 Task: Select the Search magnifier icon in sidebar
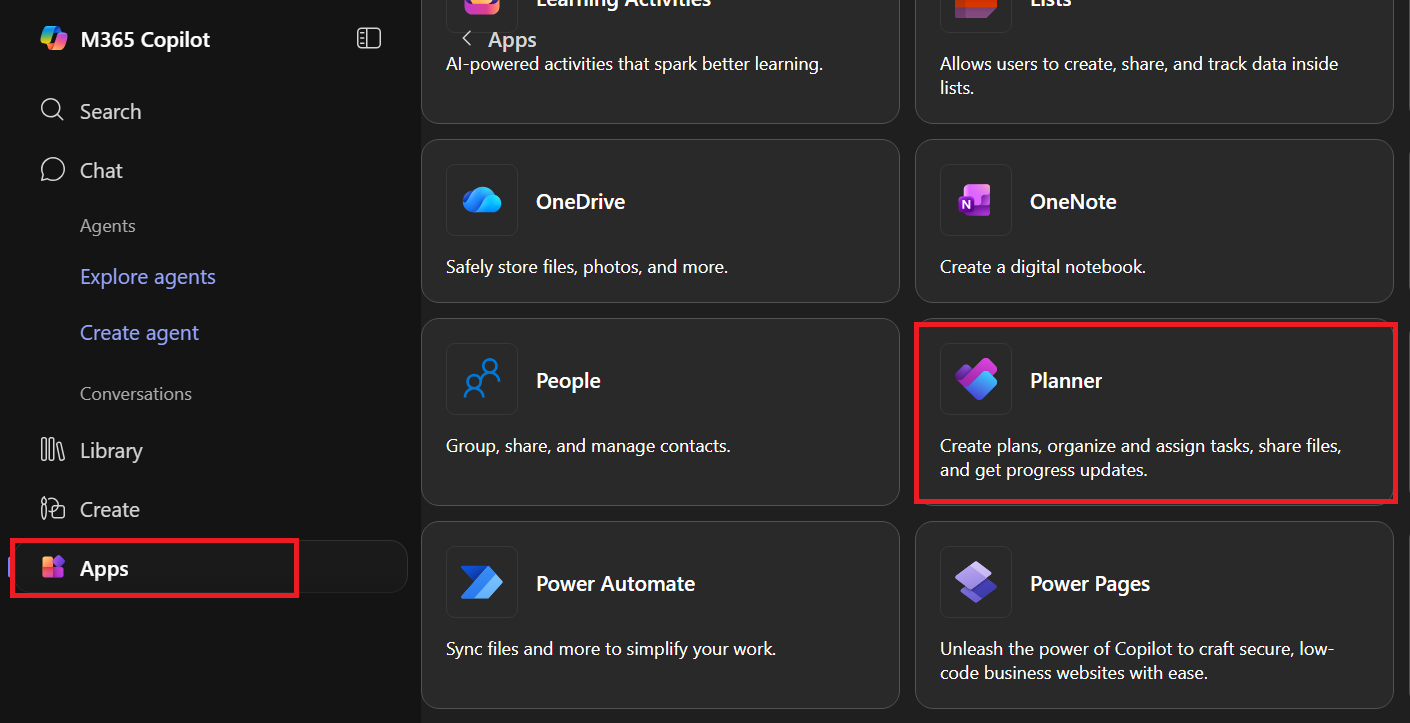[x=52, y=110]
